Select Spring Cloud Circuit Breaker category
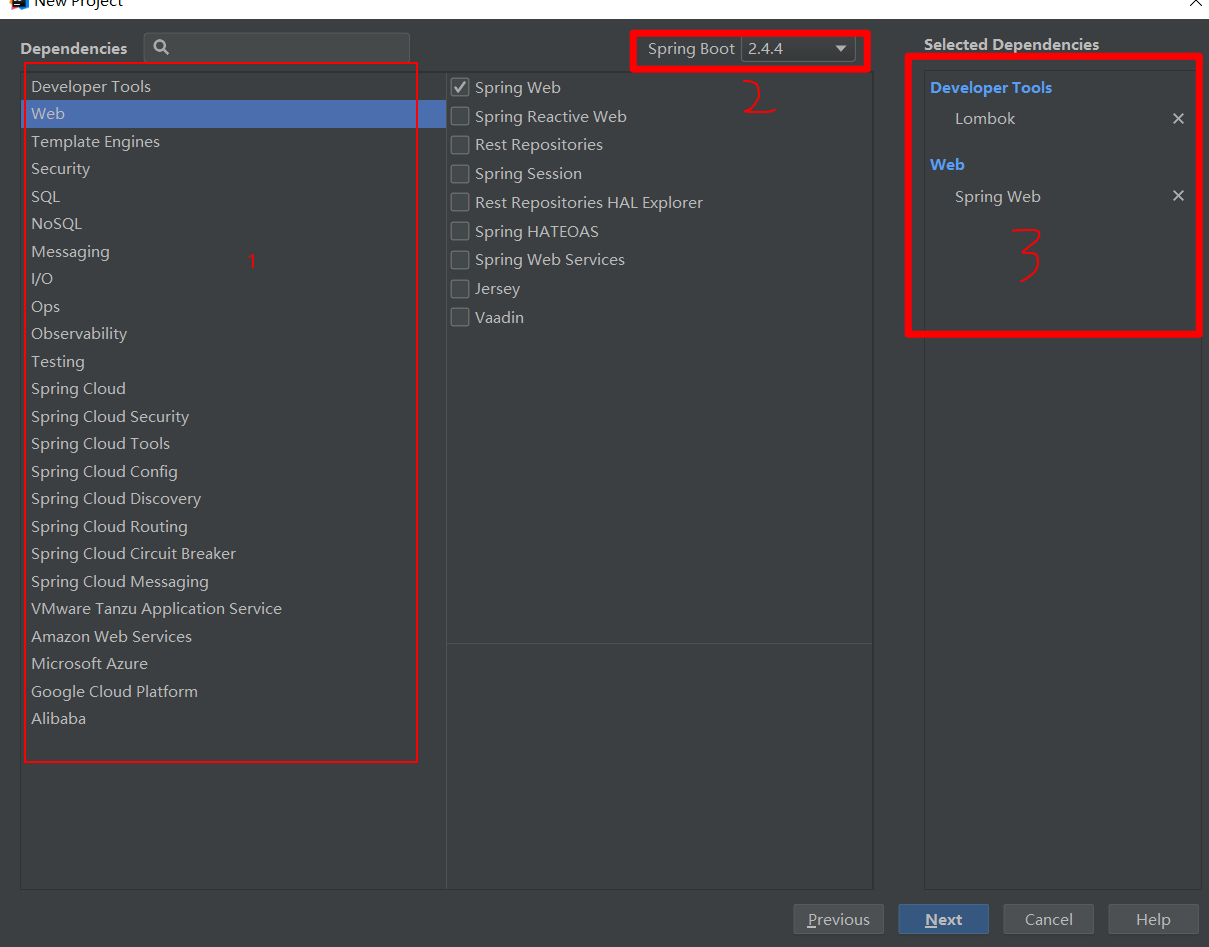 coord(233,554)
